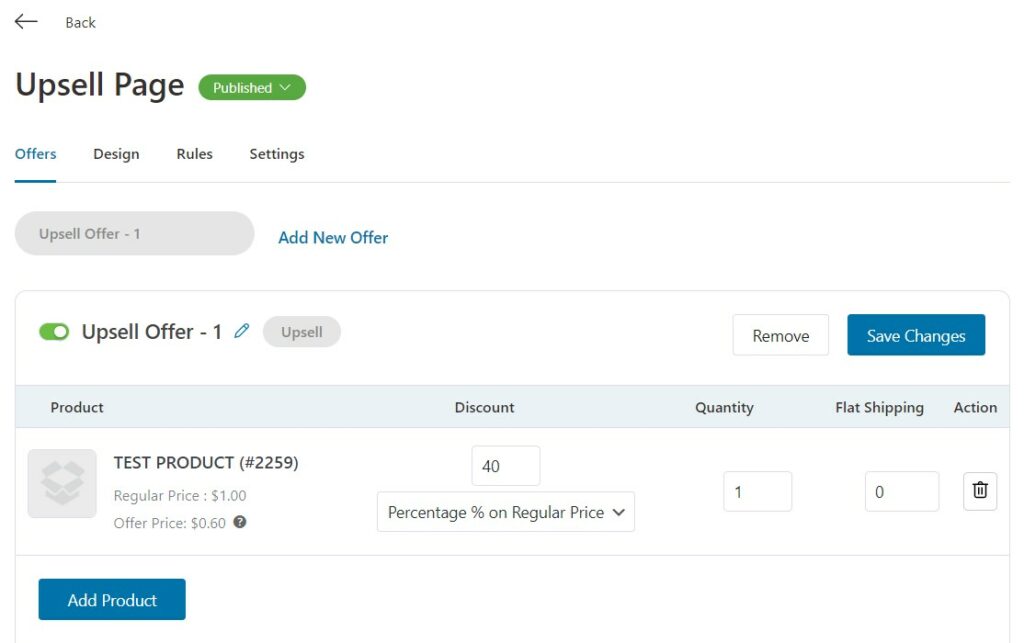Click the Save Changes button
Image resolution: width=1024 pixels, height=643 pixels.
click(916, 335)
